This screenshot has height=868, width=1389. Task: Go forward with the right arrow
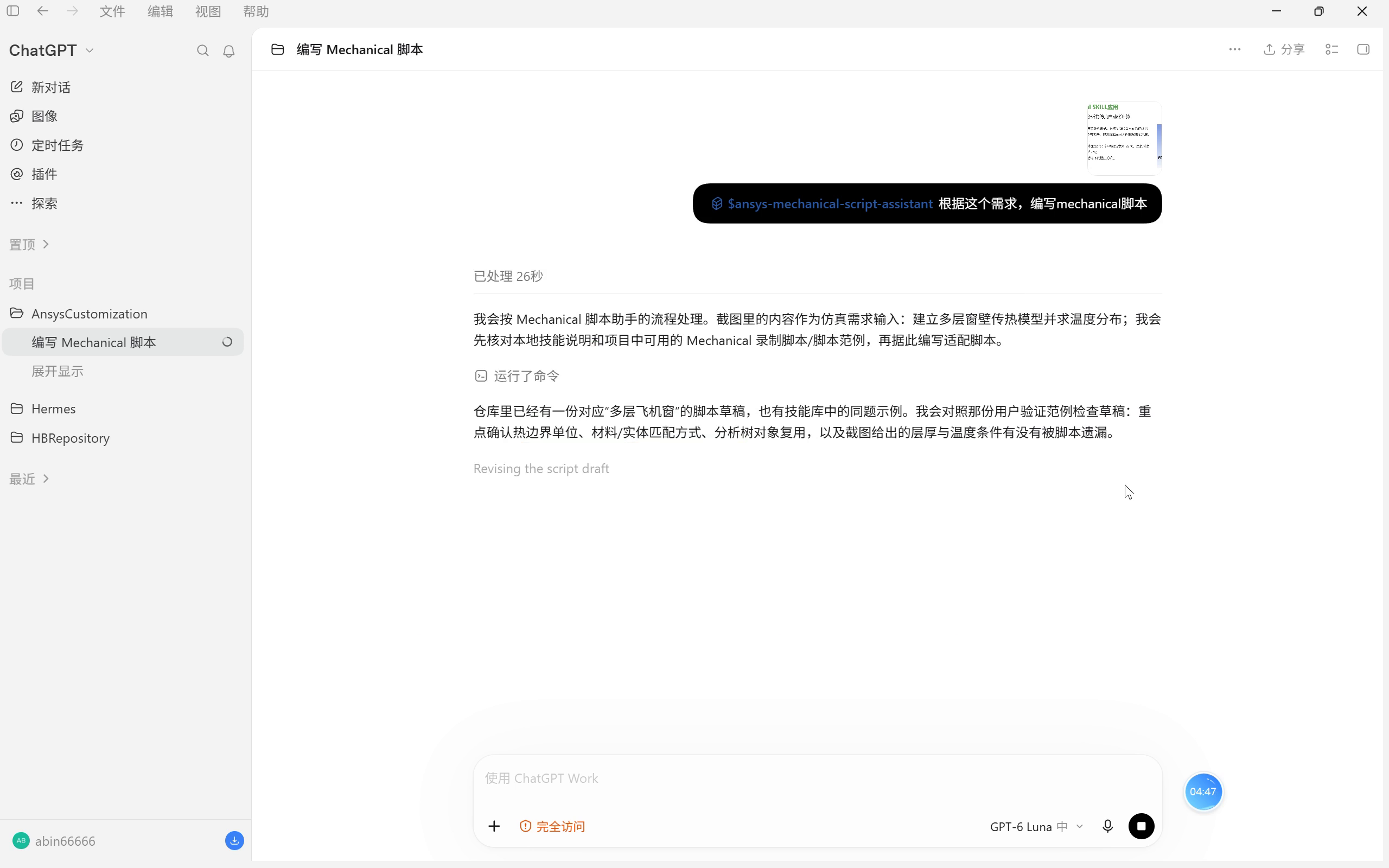click(72, 11)
